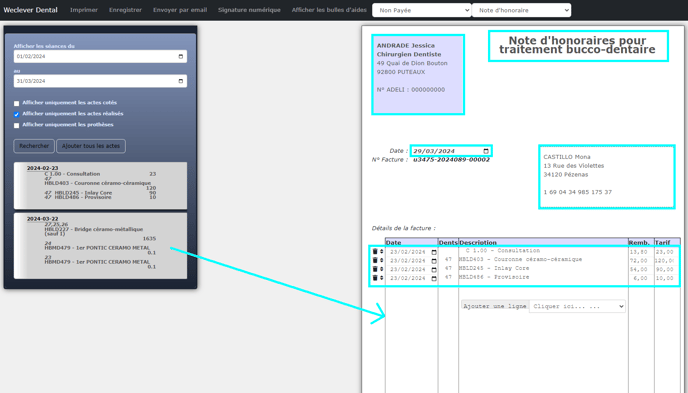Open calendar for the 31/03/2024 end date

tap(181, 81)
